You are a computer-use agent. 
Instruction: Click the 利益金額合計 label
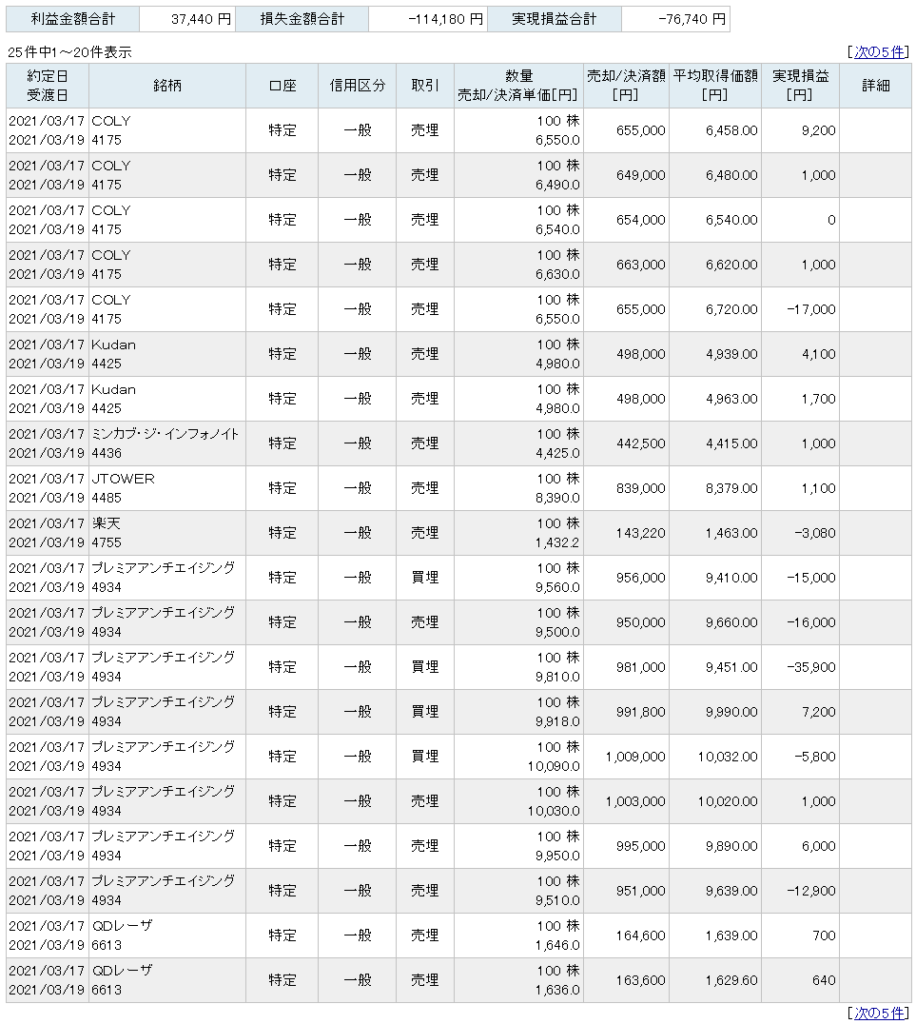pos(72,20)
